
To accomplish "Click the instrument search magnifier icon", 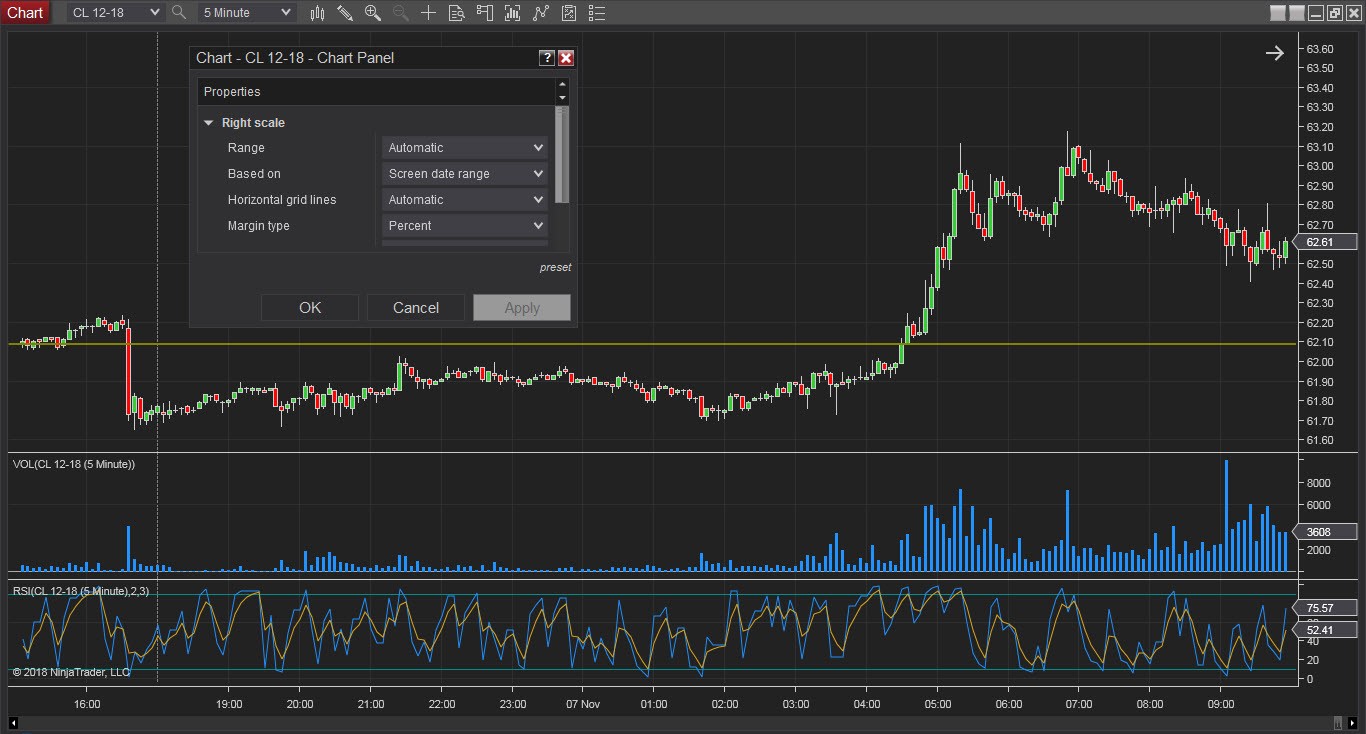I will click(x=179, y=13).
